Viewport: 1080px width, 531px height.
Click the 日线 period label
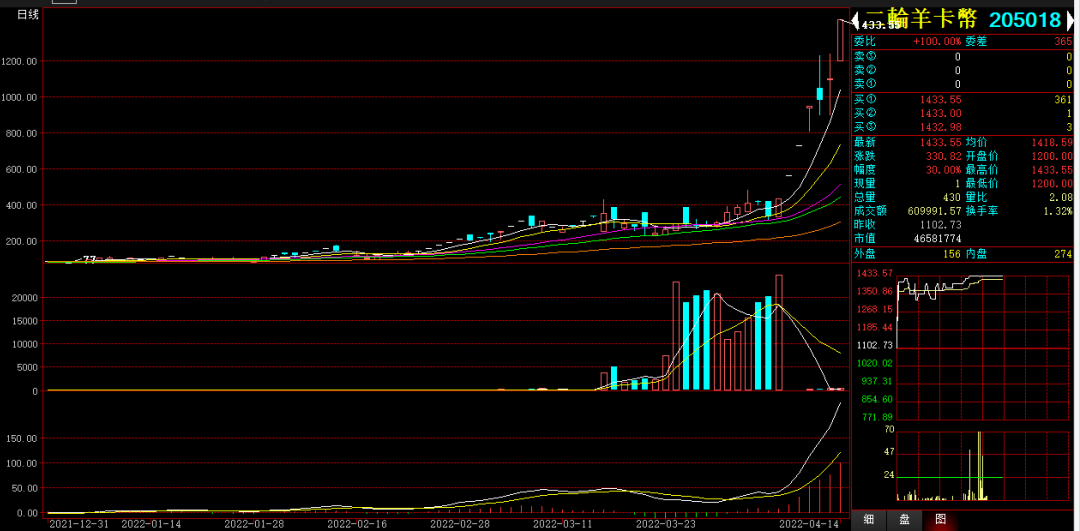click(x=27, y=14)
